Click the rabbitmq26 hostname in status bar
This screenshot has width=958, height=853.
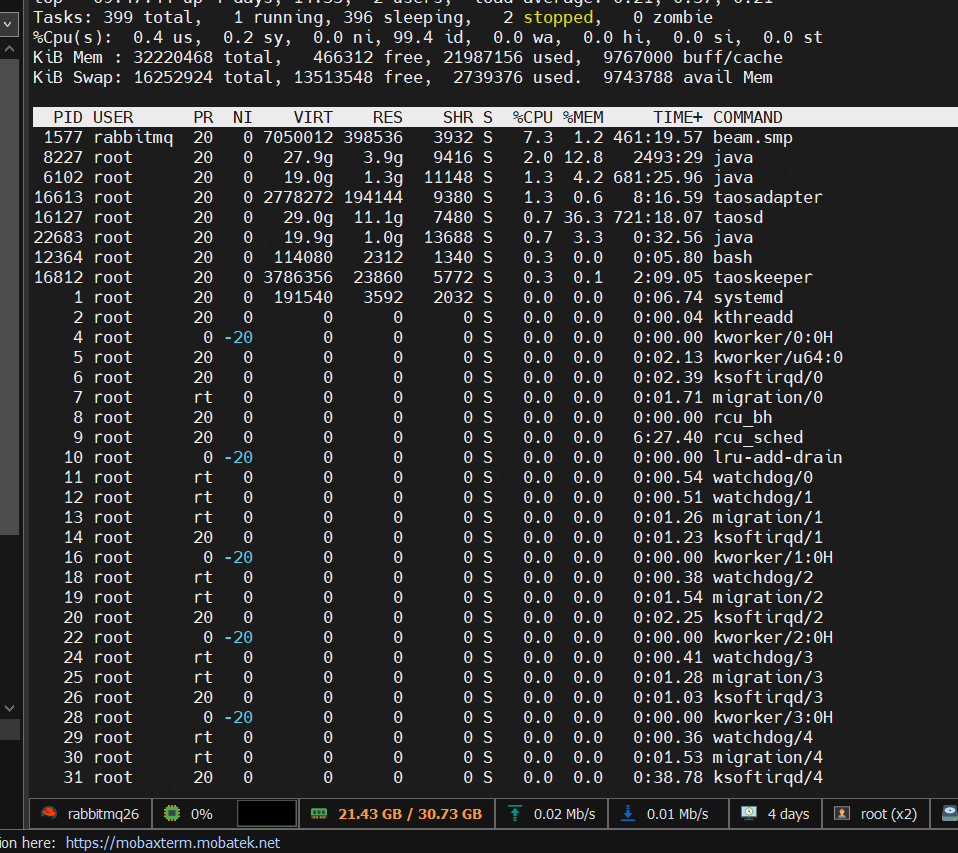pos(103,814)
